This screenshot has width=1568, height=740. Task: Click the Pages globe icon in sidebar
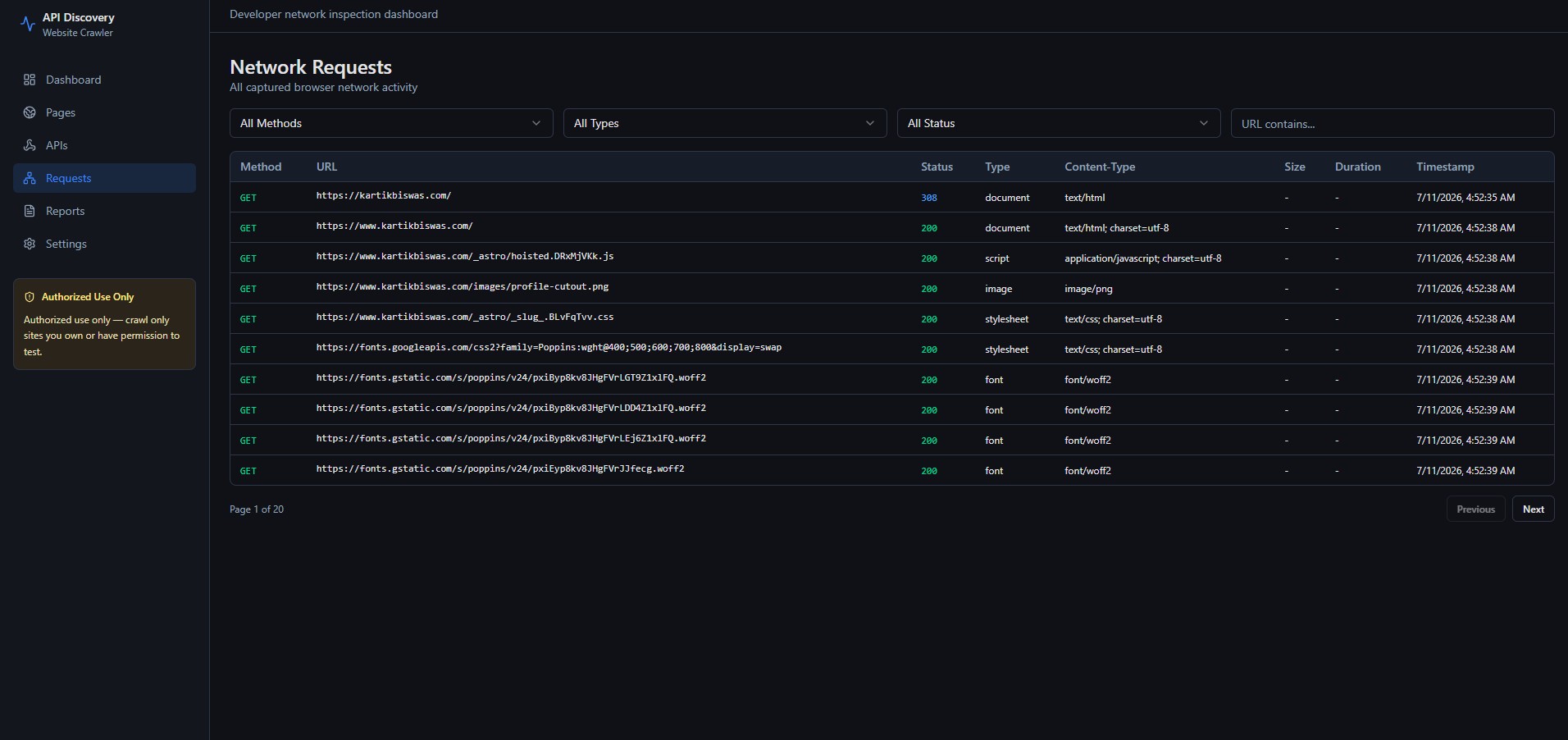pyautogui.click(x=30, y=112)
